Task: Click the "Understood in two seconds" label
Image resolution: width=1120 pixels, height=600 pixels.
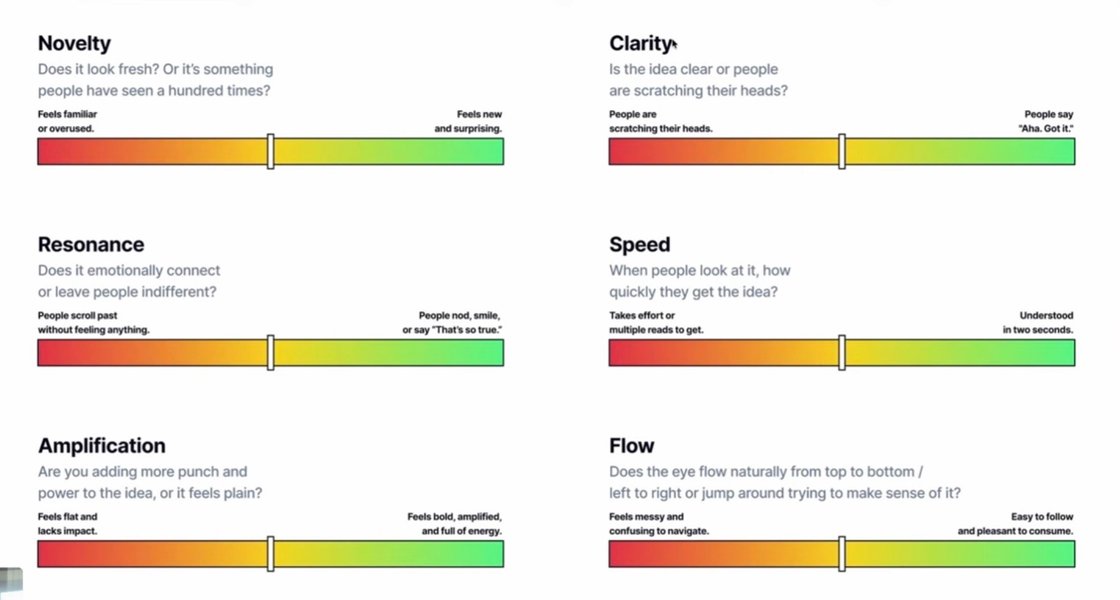Action: pyautogui.click(x=1038, y=322)
